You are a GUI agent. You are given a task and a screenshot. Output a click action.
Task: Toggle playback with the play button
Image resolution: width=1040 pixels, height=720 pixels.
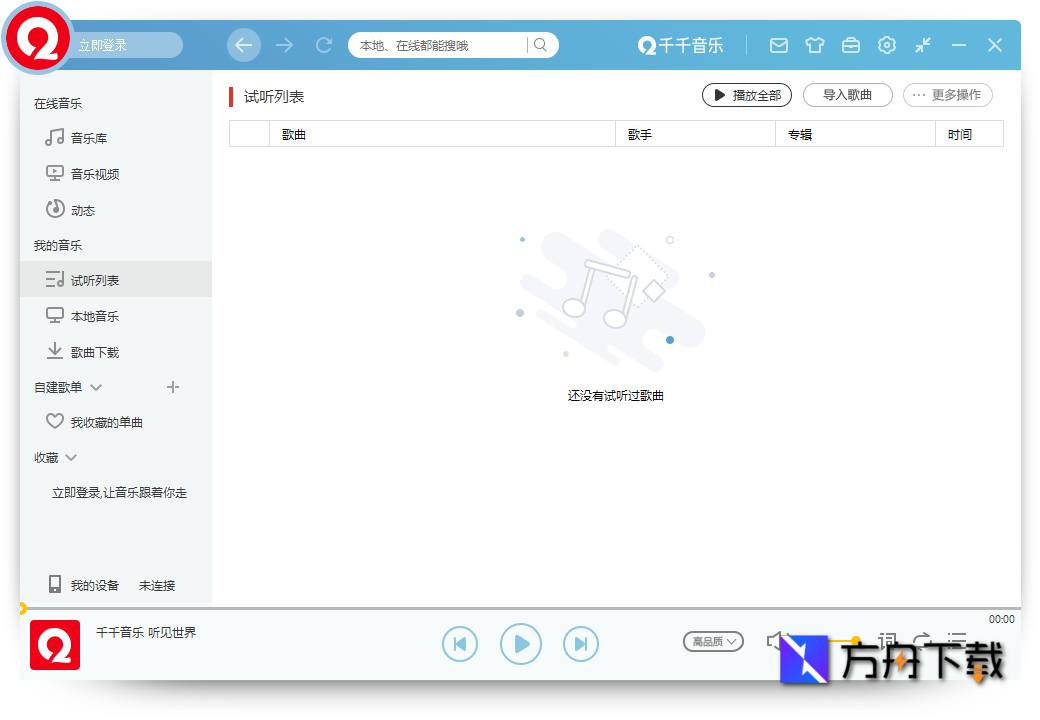pyautogui.click(x=520, y=644)
